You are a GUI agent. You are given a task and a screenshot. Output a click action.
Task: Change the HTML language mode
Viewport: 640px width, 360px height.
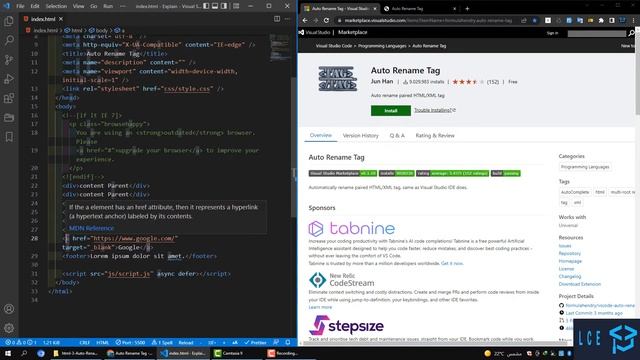[102, 342]
